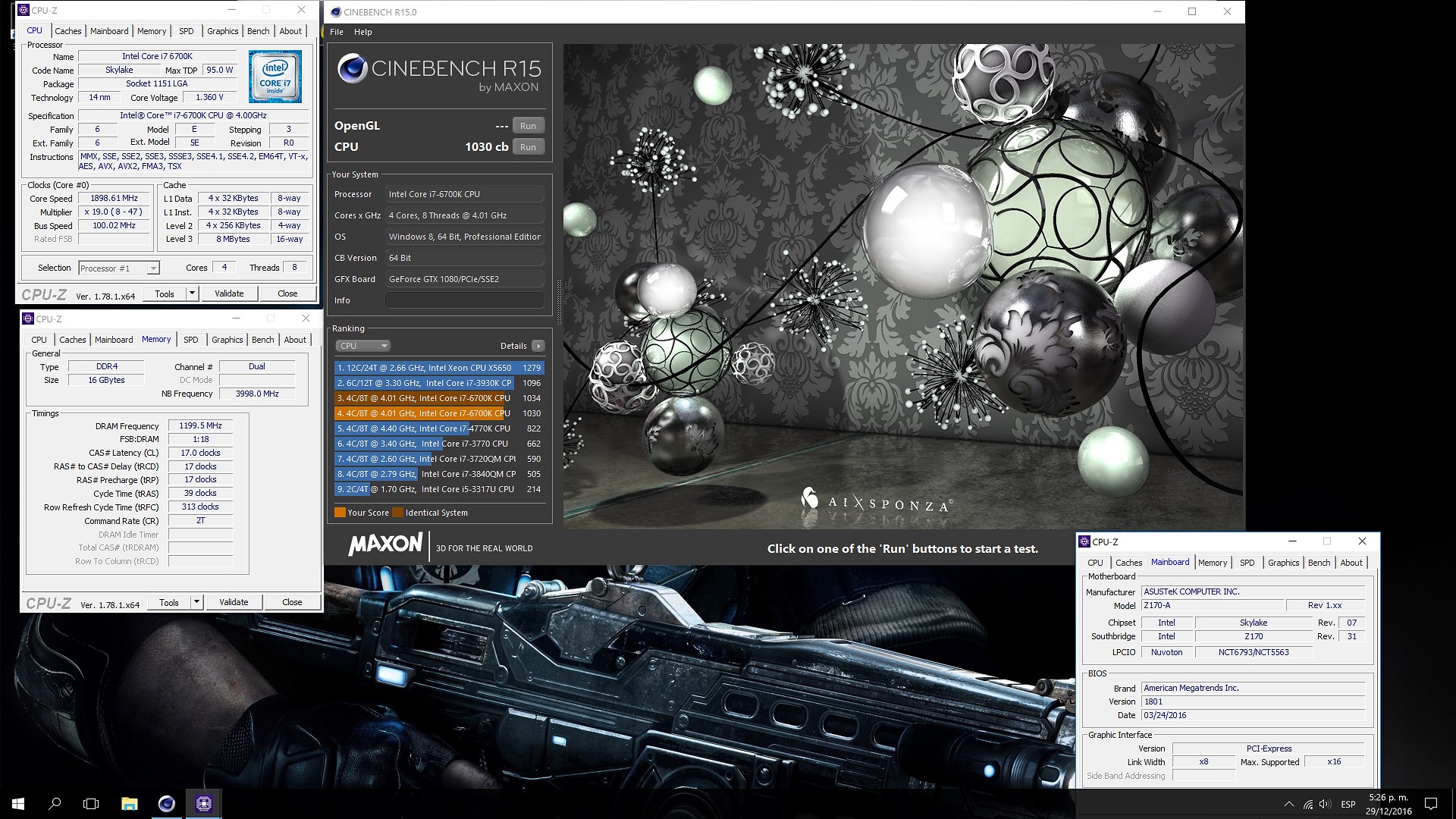Open the Action Center notifications icon
The image size is (1456, 819).
1431,804
